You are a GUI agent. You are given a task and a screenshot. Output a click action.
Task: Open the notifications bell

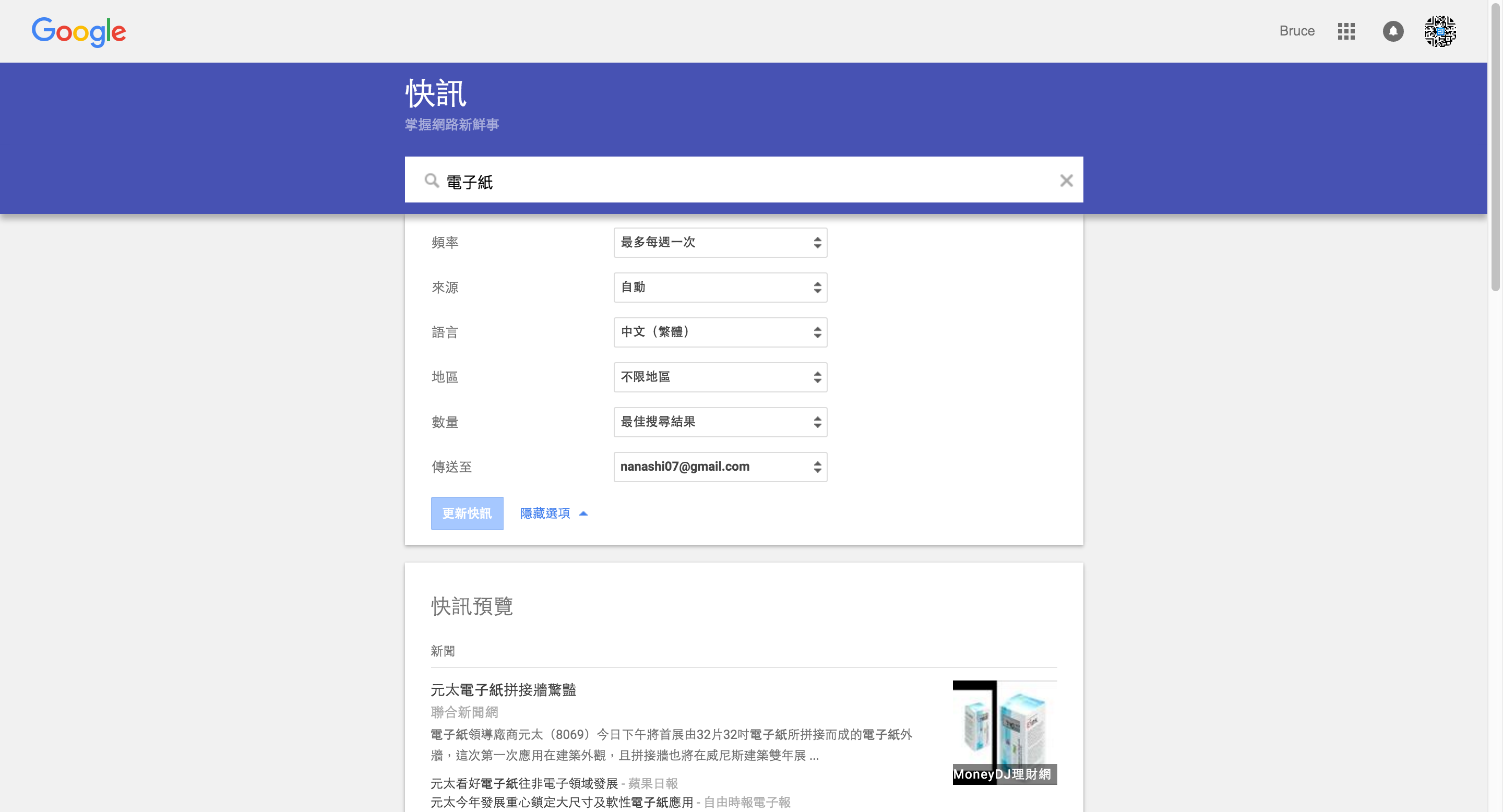[1393, 31]
